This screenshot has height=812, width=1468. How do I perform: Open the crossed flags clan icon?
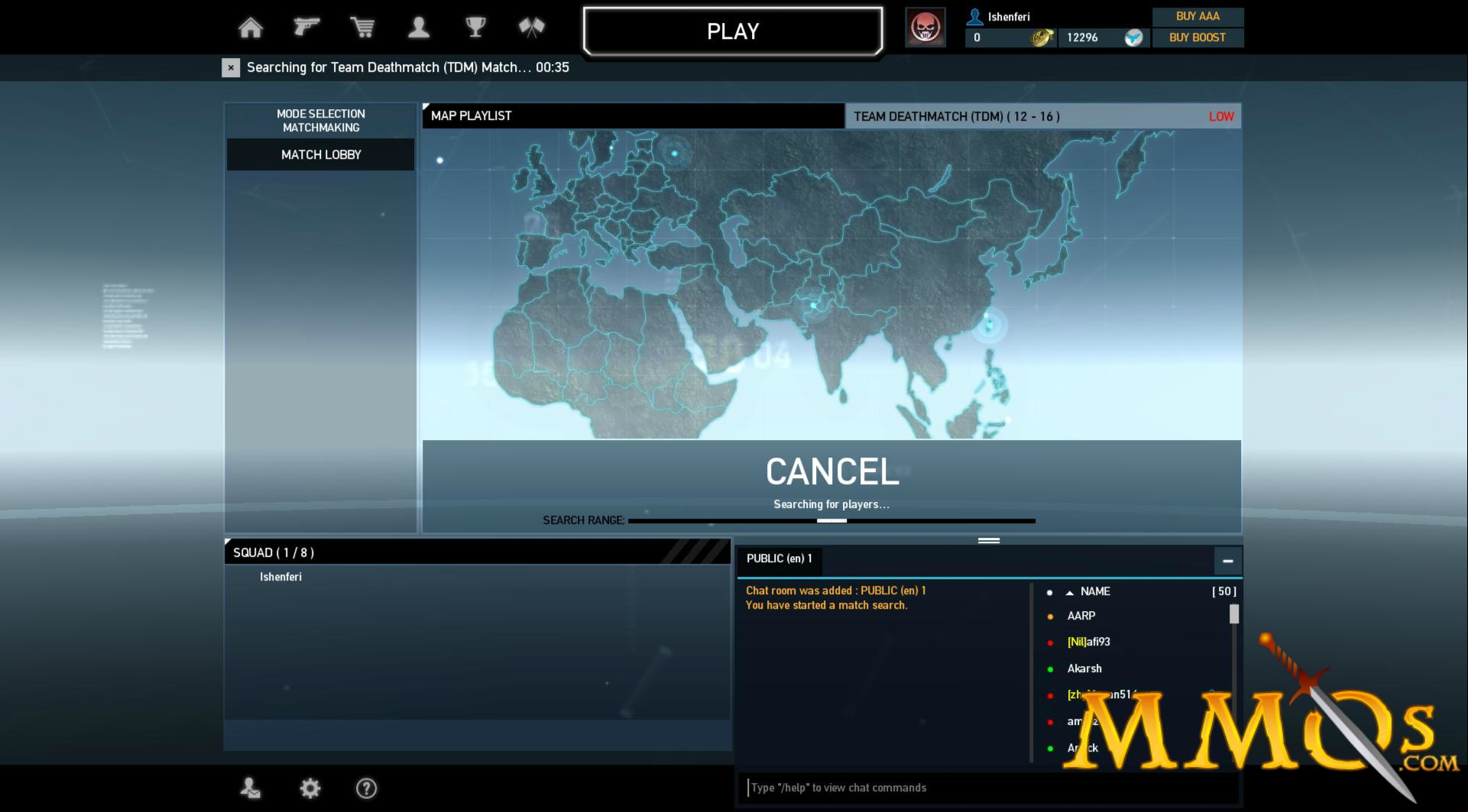[x=531, y=27]
